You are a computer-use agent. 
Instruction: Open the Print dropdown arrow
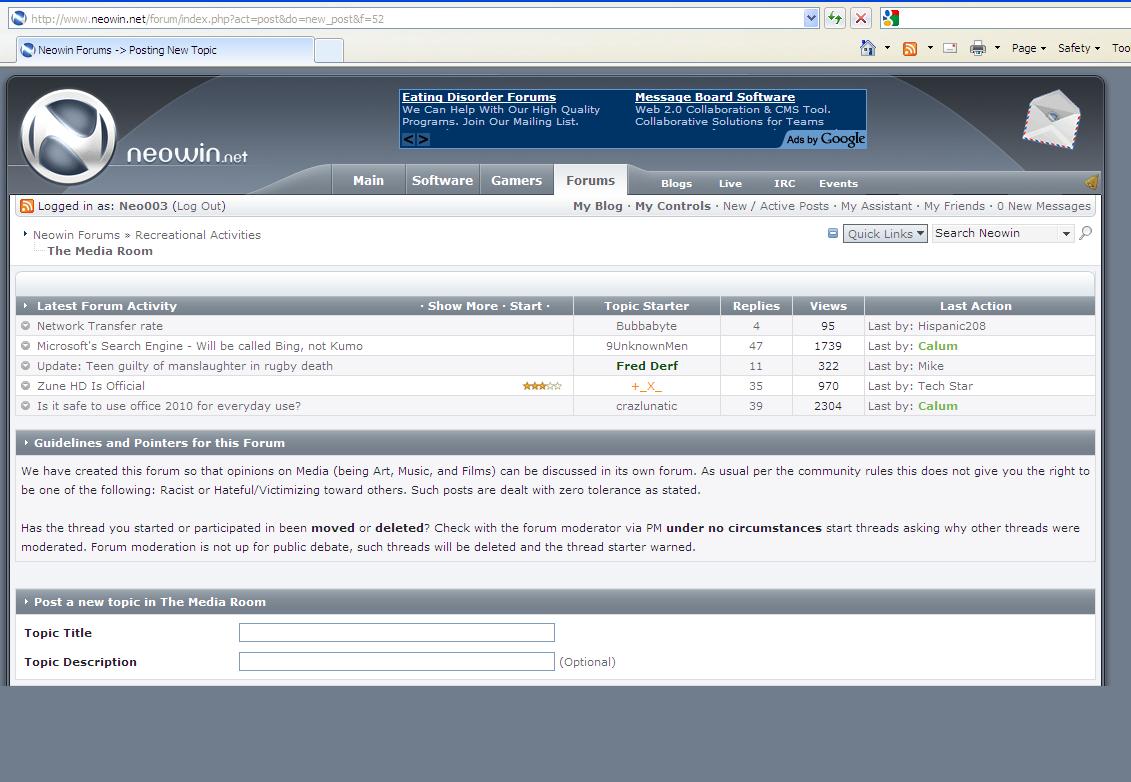click(x=997, y=48)
